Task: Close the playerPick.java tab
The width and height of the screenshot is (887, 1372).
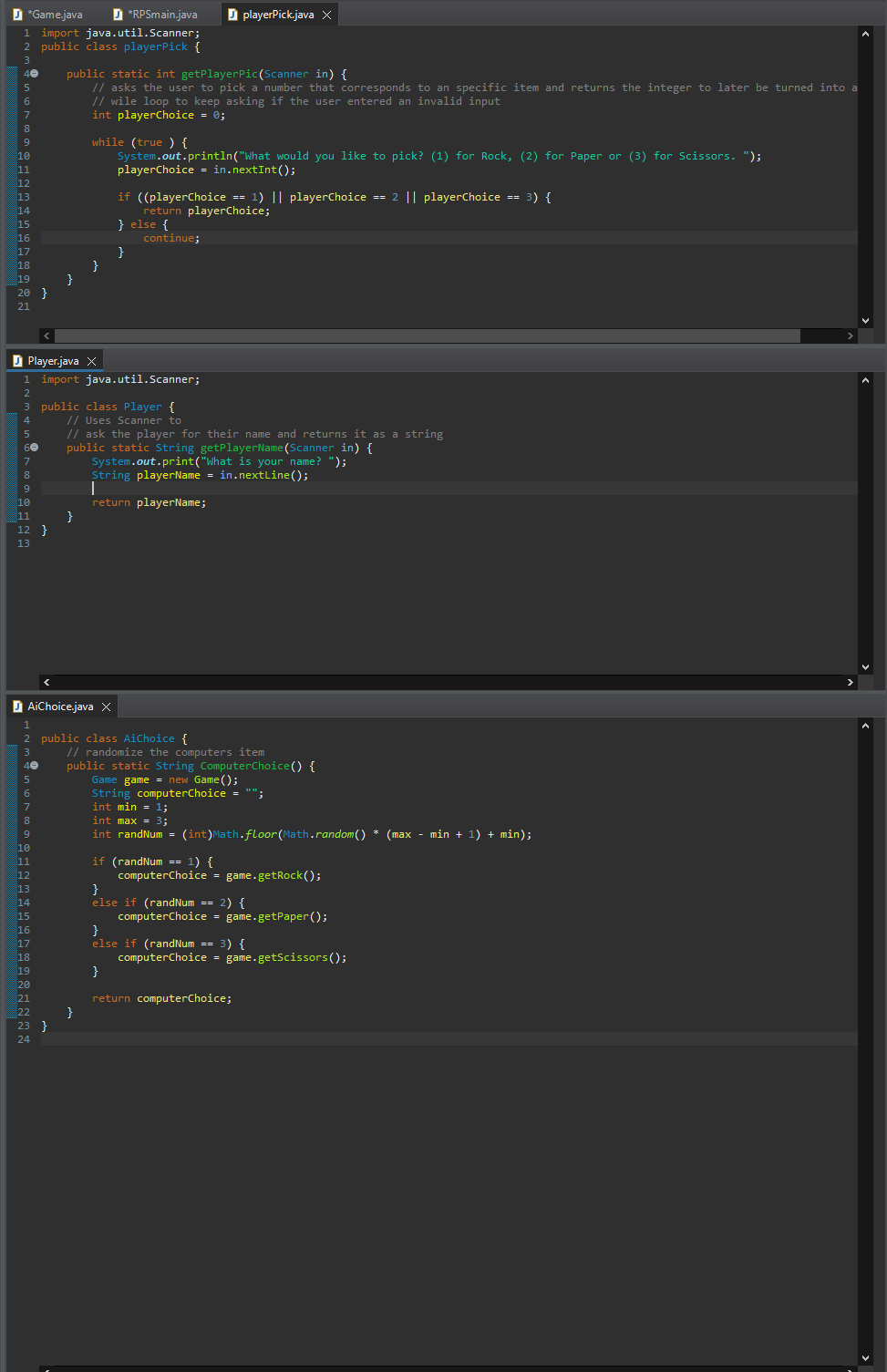Action: 326,15
